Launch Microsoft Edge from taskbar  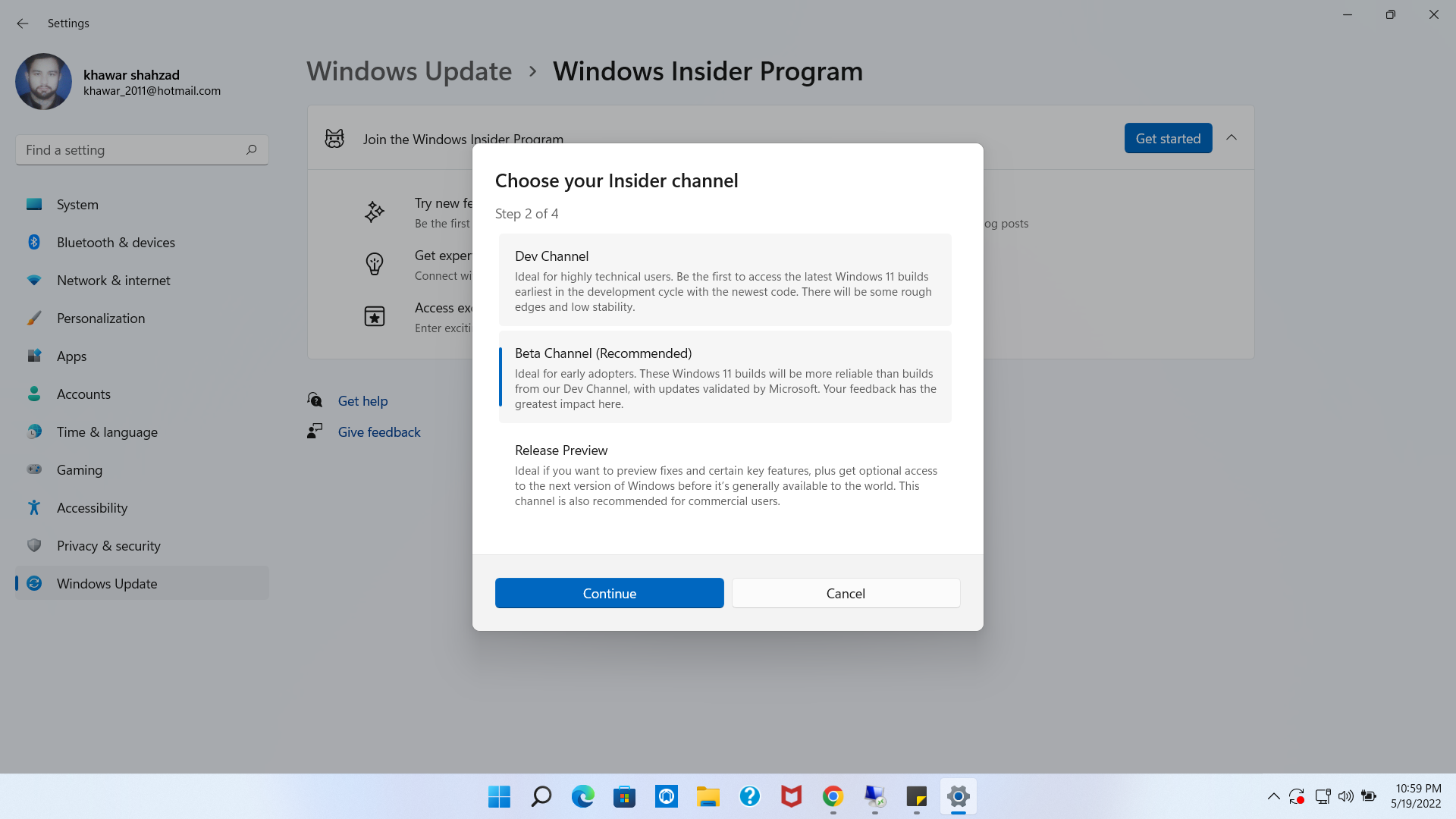pyautogui.click(x=582, y=796)
